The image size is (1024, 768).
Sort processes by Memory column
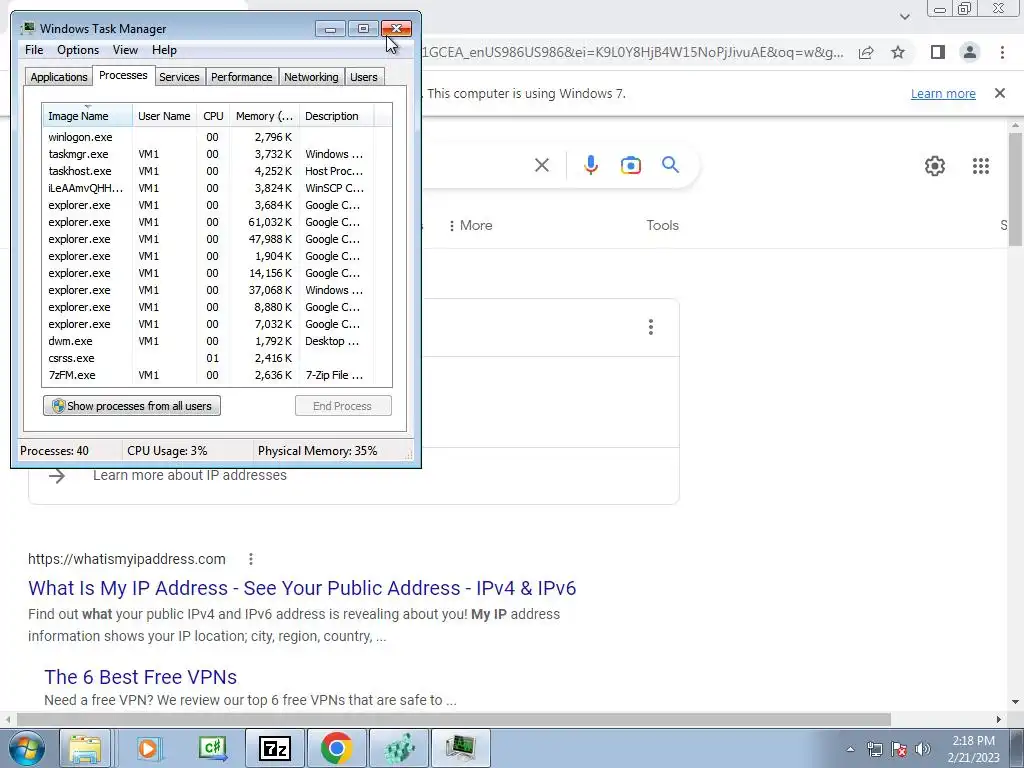264,116
